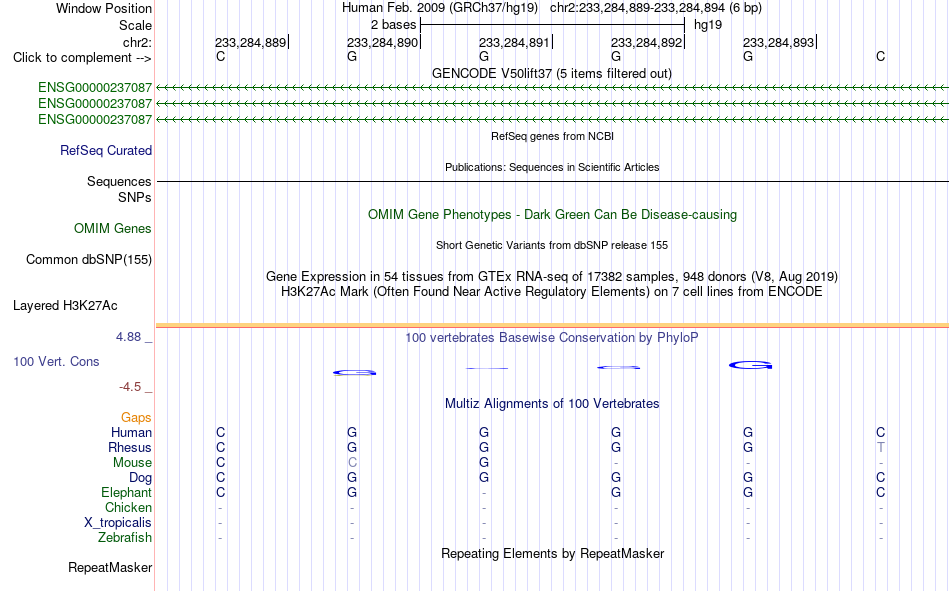The height and width of the screenshot is (591, 950).
Task: Click the Mouse alignment row label
Action: tap(132, 462)
